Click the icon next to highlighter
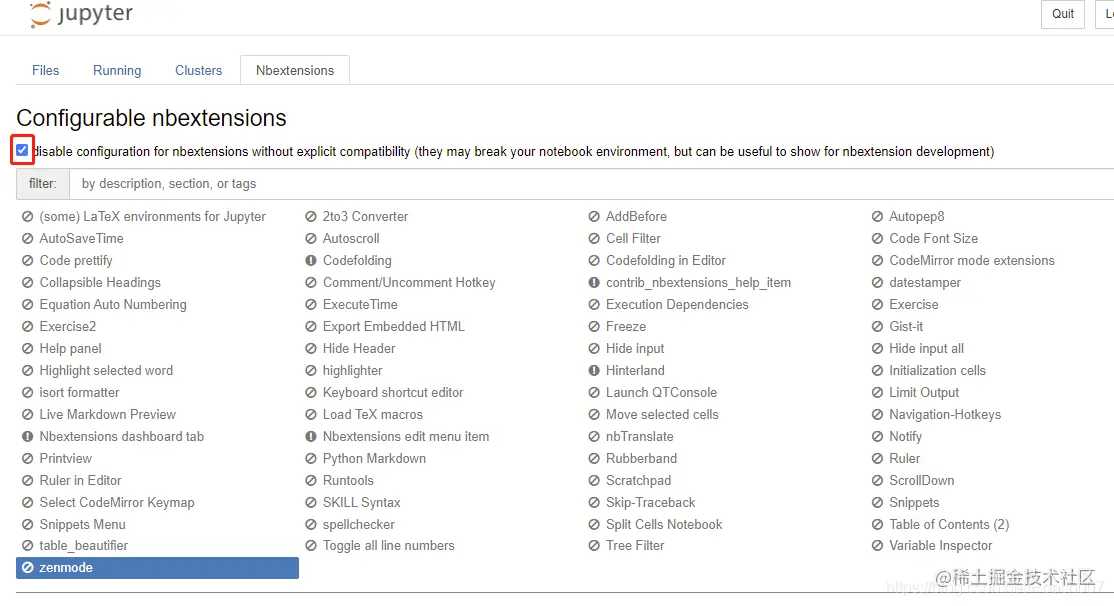Image resolution: width=1114 pixels, height=606 pixels. tap(311, 371)
